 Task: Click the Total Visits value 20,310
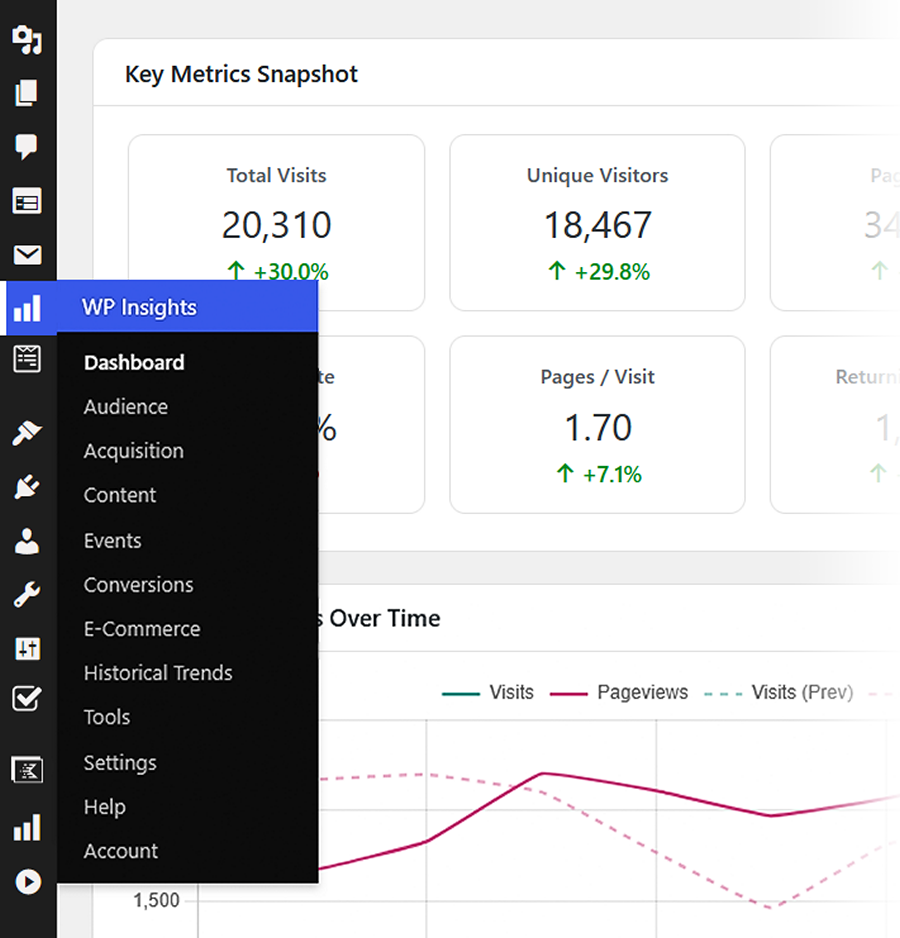coord(276,226)
